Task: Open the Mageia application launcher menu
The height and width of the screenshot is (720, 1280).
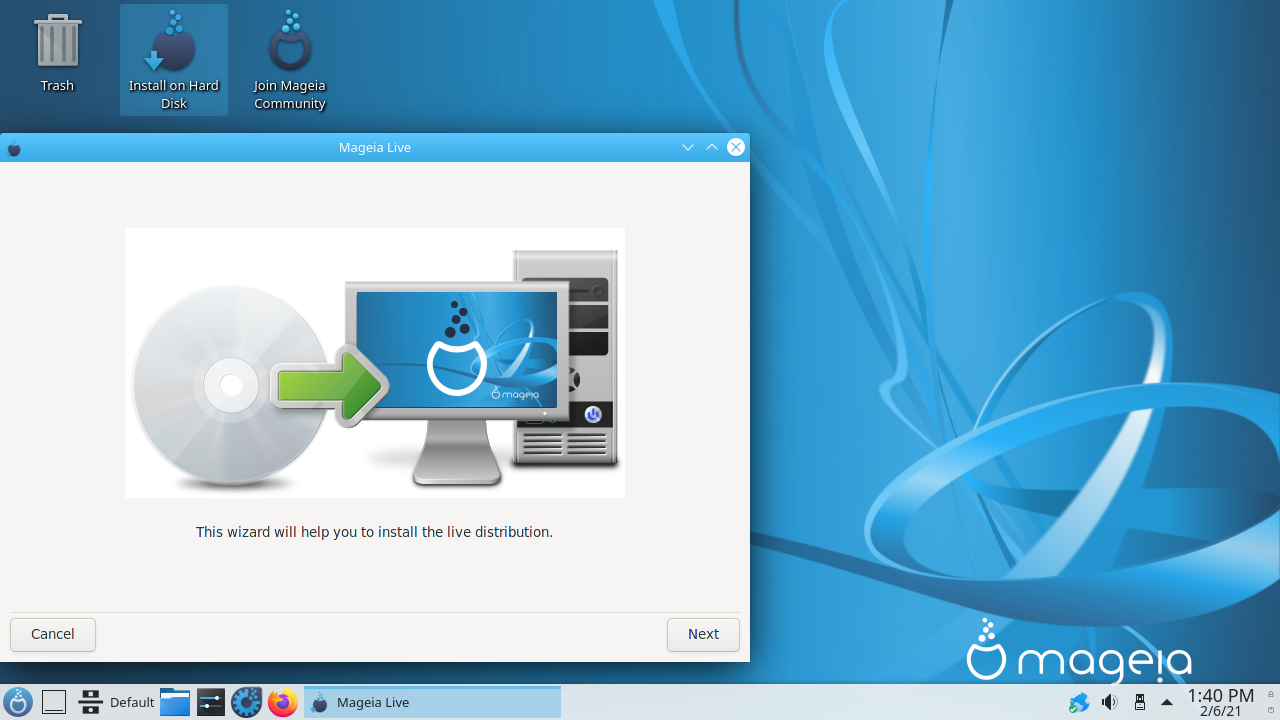Action: (x=18, y=702)
